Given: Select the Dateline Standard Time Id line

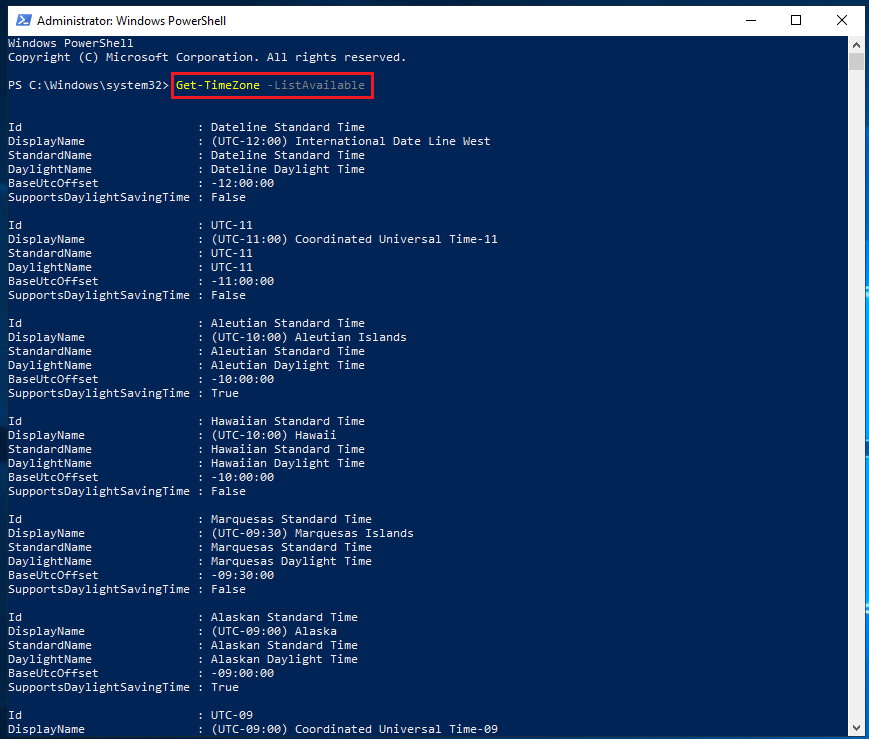Looking at the screenshot, I should point(287,126).
